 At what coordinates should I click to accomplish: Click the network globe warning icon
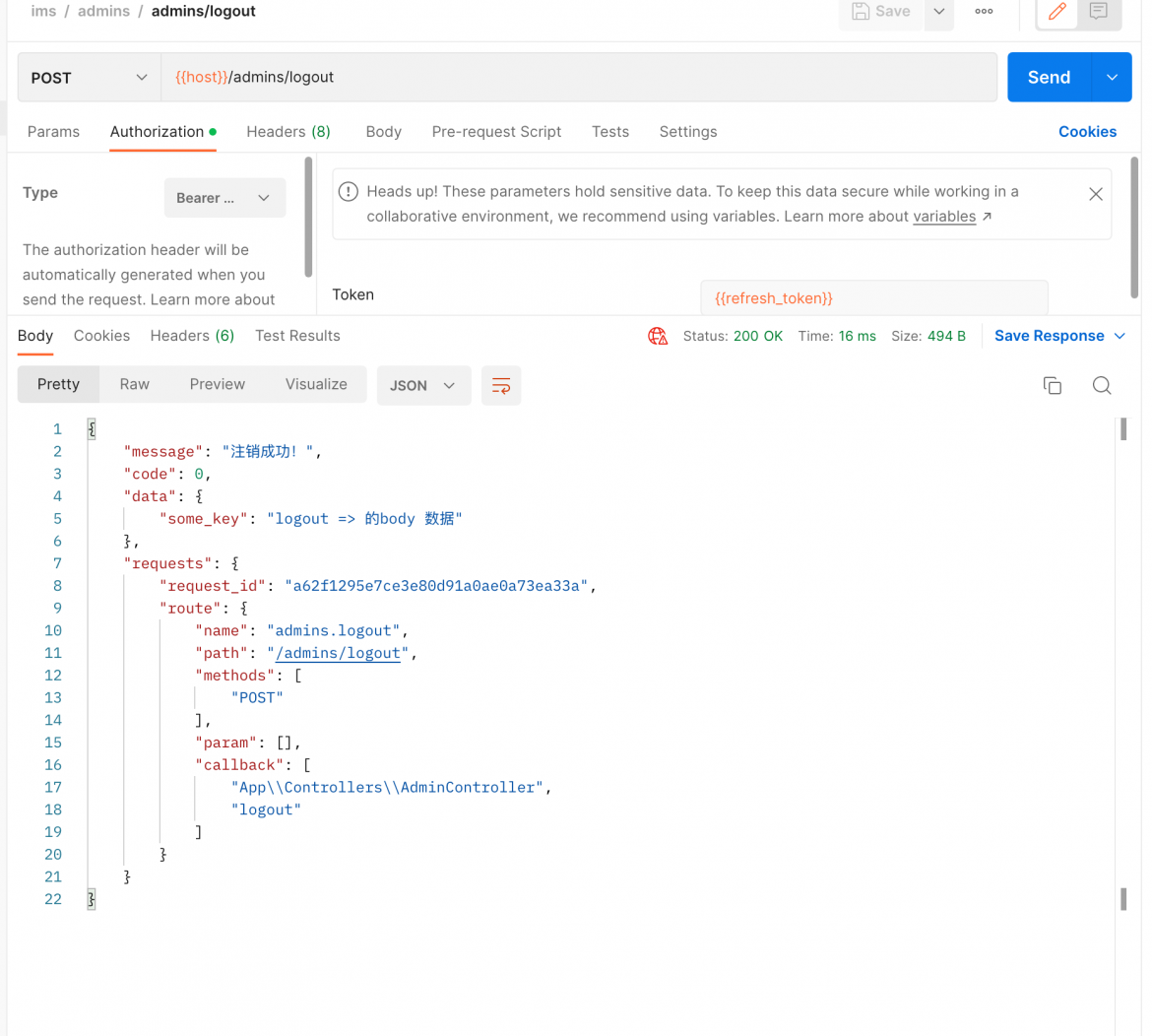pyautogui.click(x=658, y=337)
